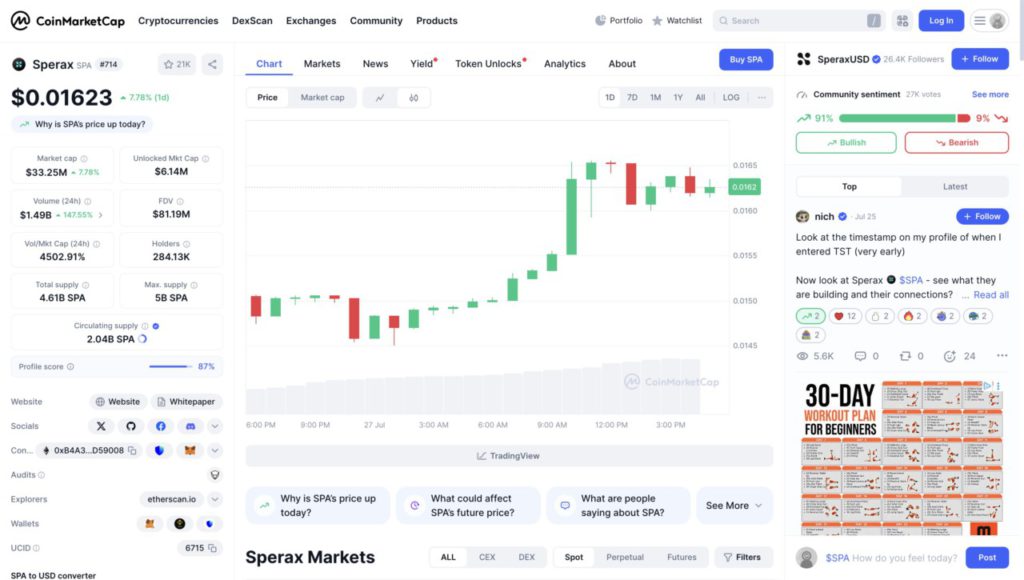Screen dimensions: 1024x580
Task: Click the Discord social icon
Action: pyautogui.click(x=189, y=426)
